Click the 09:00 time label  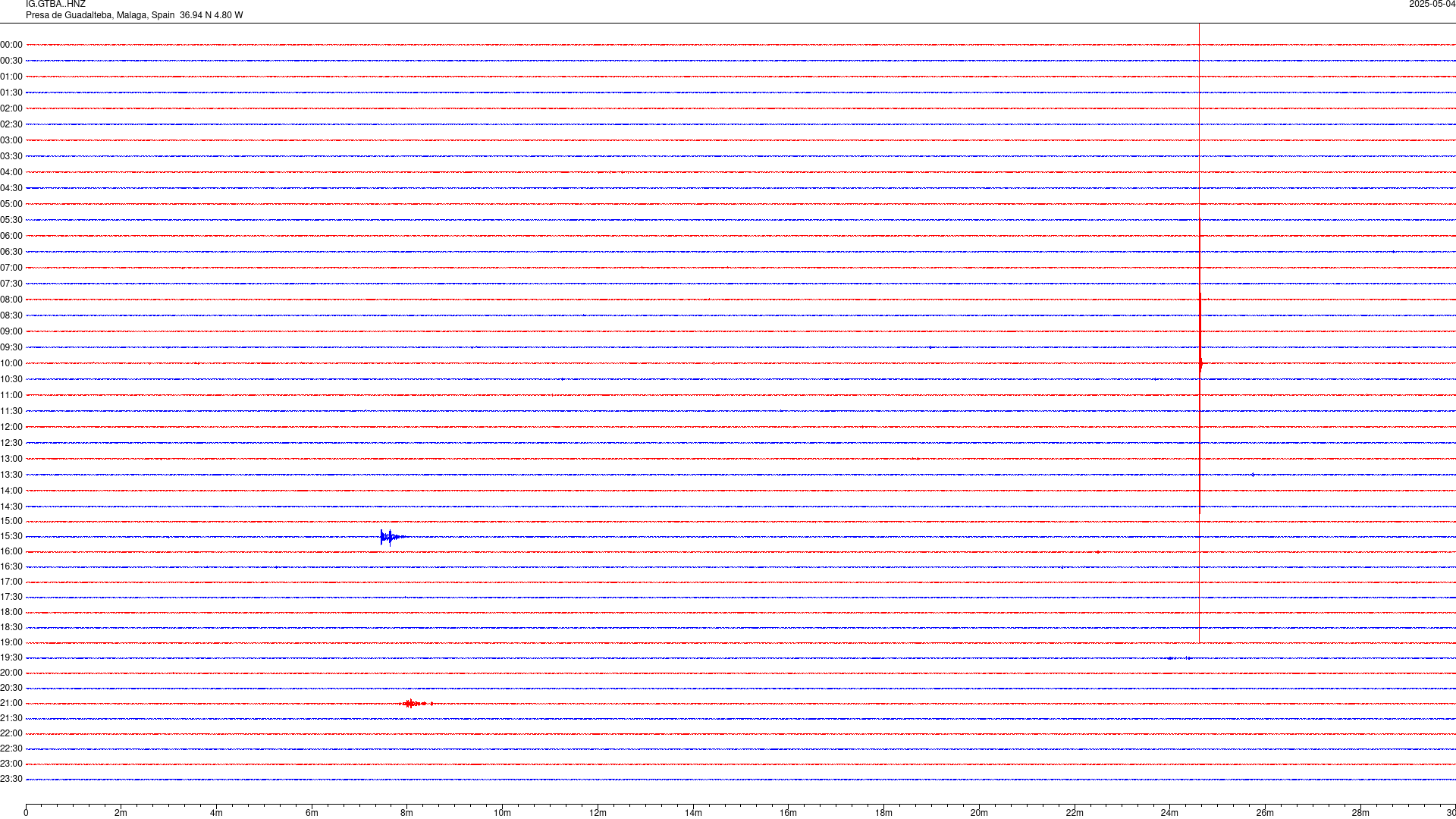[11, 331]
